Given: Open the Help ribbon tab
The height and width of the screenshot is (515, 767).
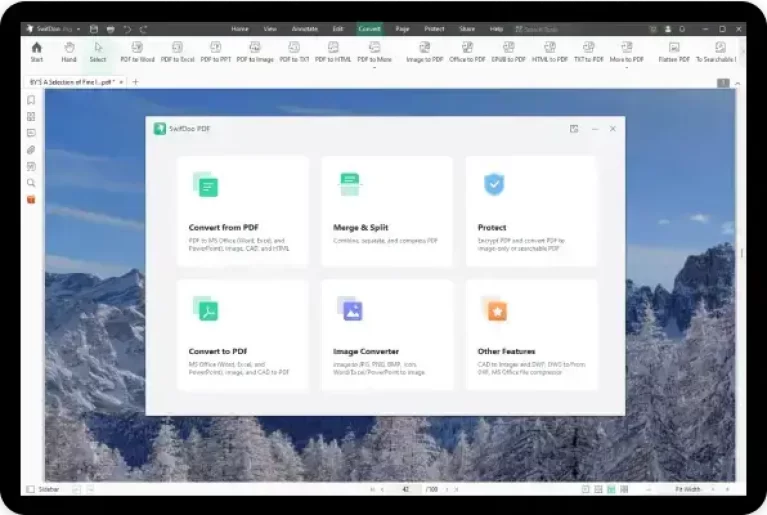Looking at the screenshot, I should [x=496, y=29].
